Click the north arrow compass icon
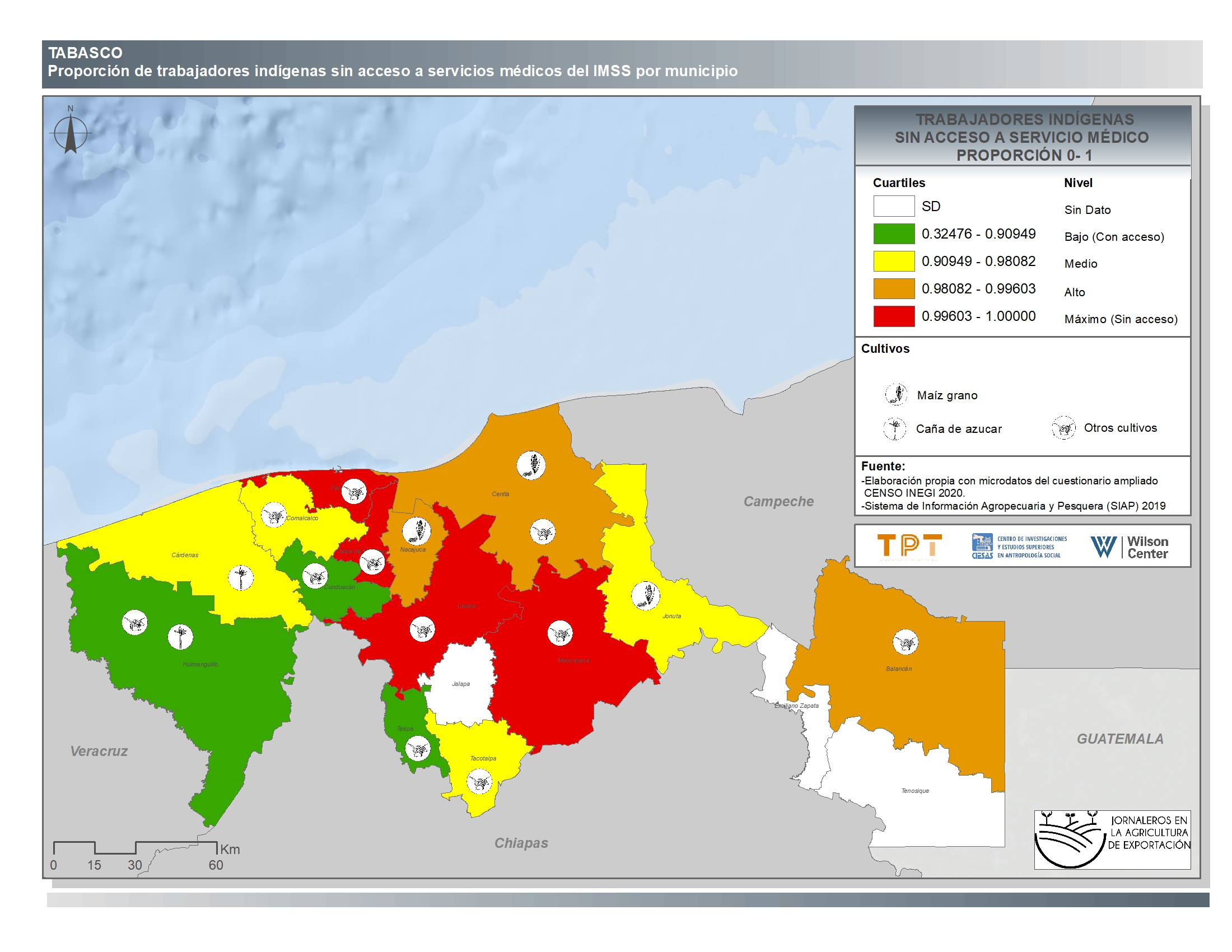Viewport: 1232px width, 952px height. pos(71,133)
